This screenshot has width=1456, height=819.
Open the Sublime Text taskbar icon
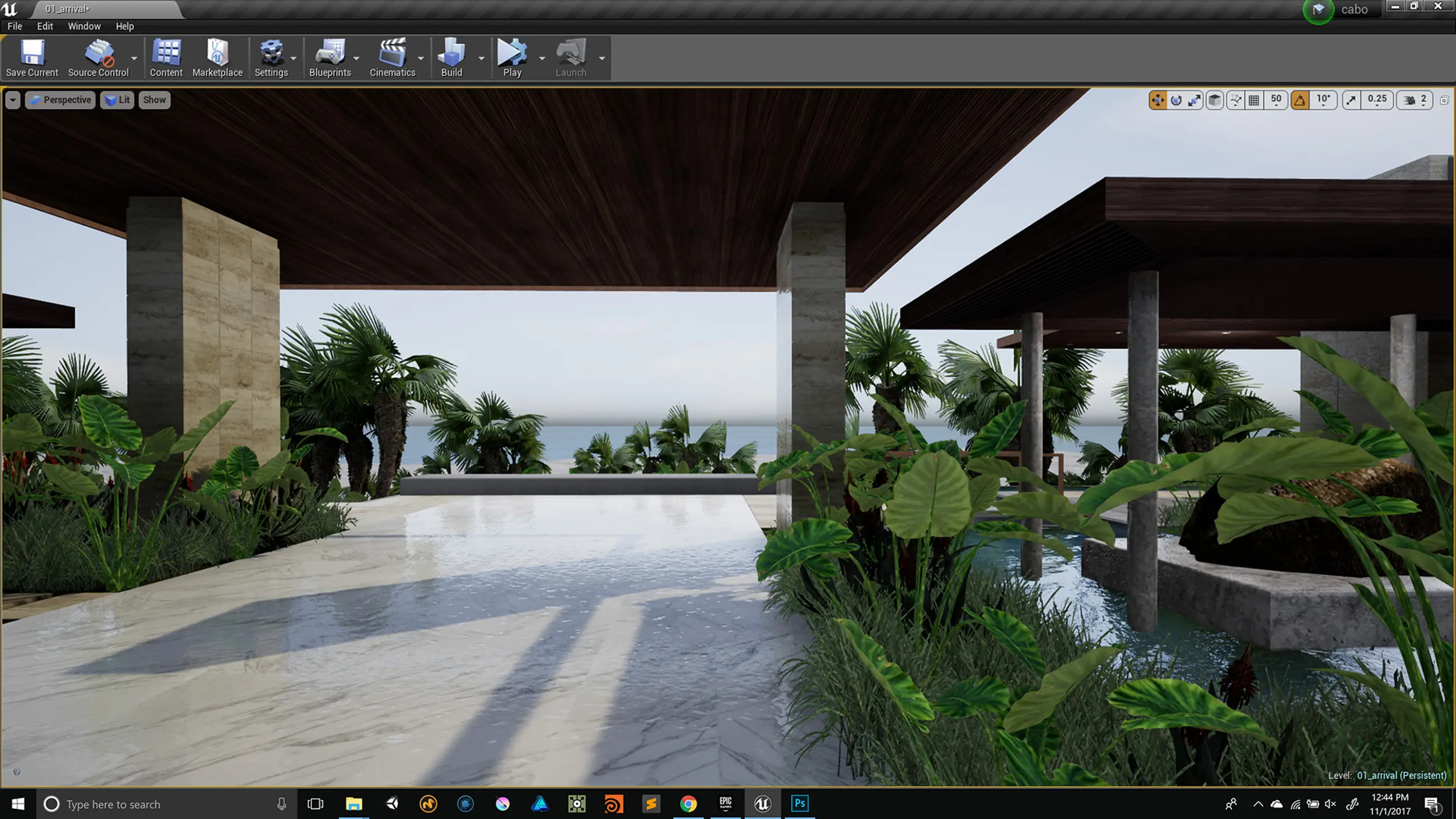tap(651, 803)
